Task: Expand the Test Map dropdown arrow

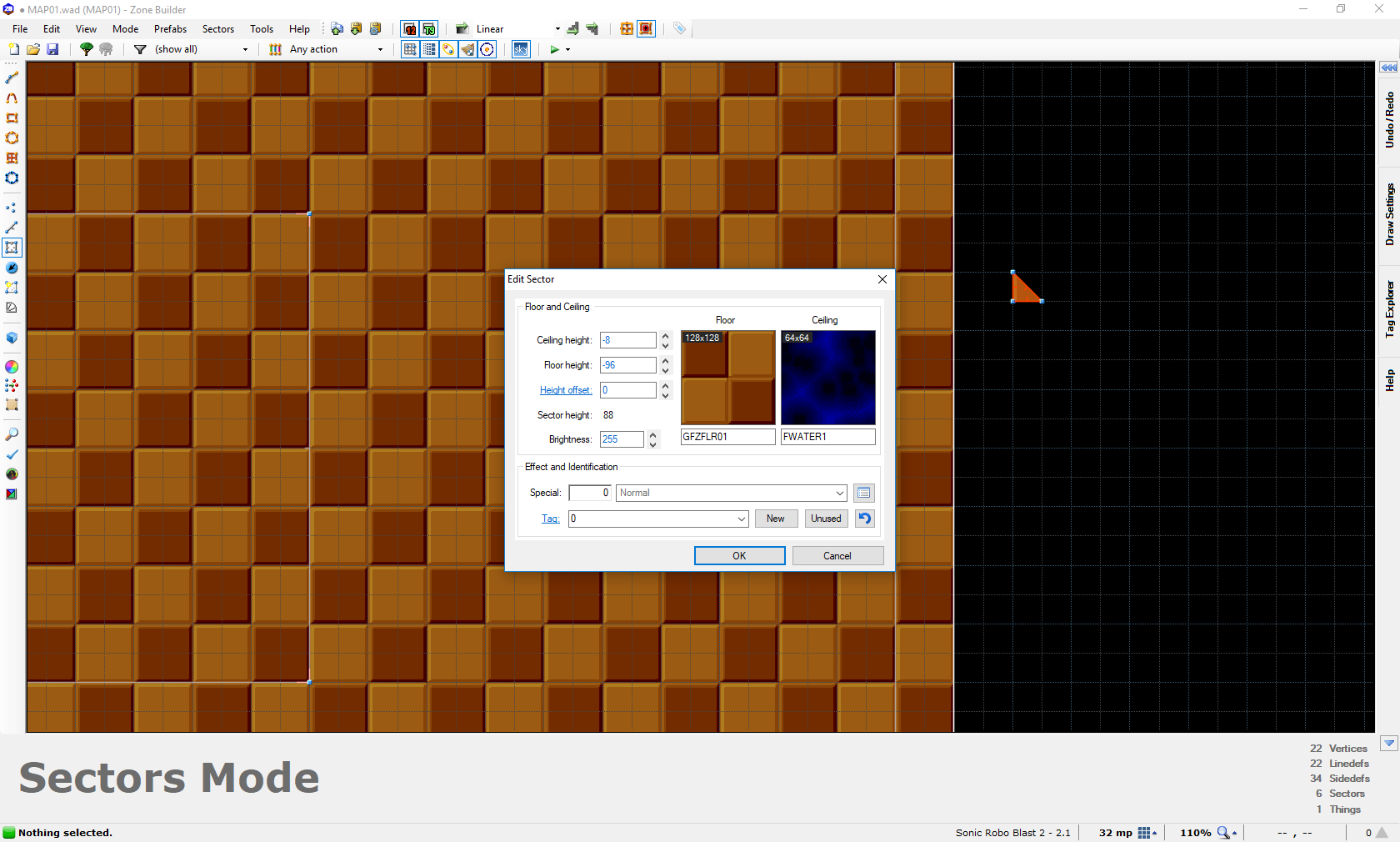Action: [568, 49]
